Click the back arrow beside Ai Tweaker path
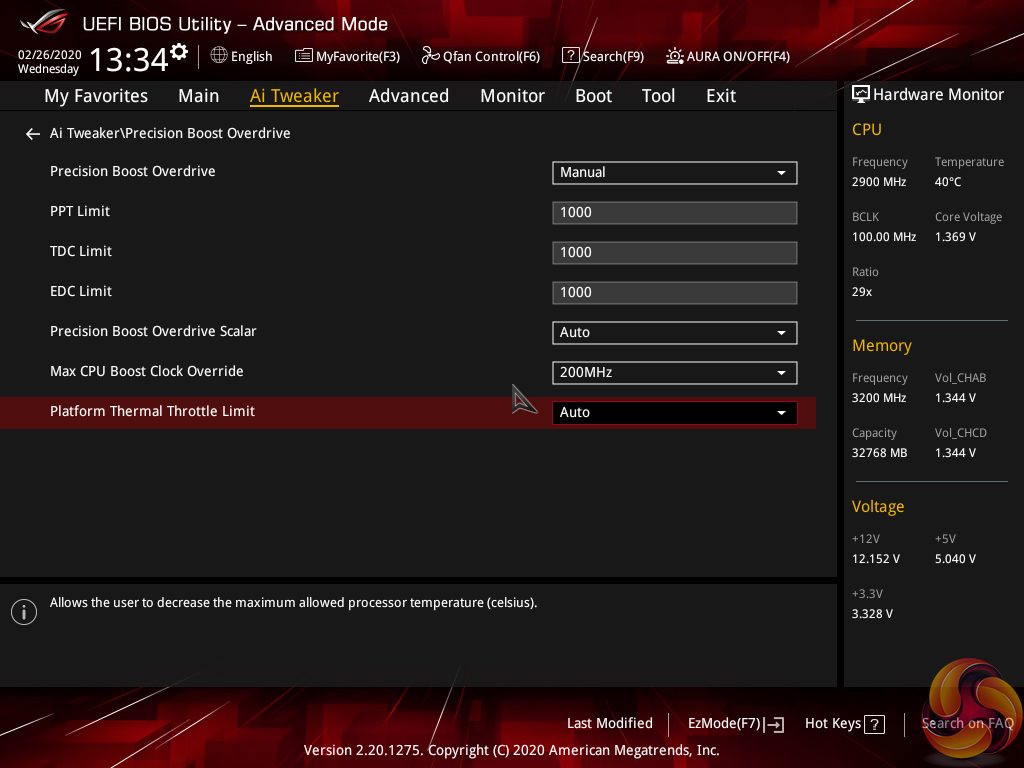This screenshot has height=768, width=1024. click(x=33, y=134)
